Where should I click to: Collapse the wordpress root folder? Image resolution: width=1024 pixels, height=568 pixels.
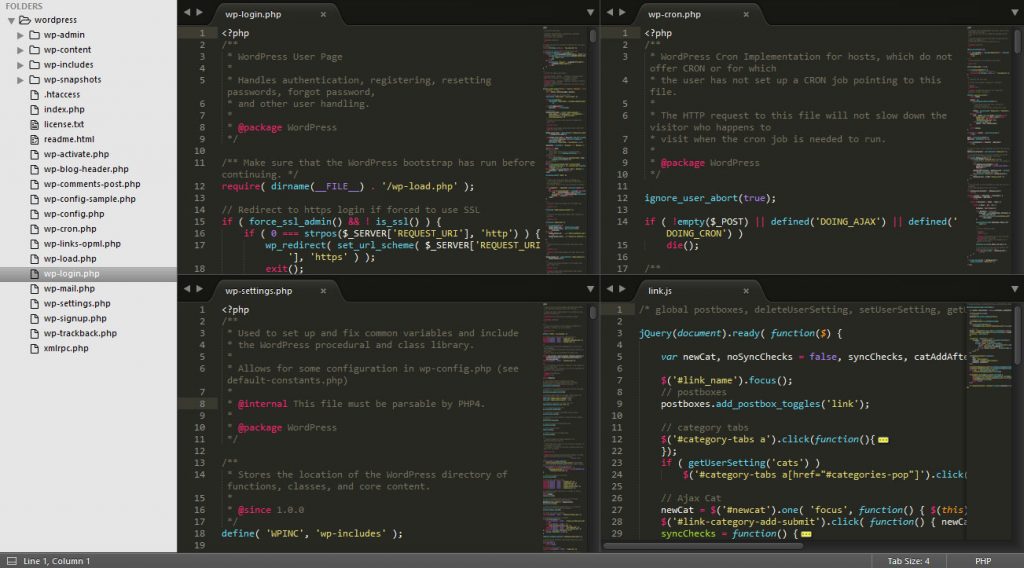click(10, 20)
